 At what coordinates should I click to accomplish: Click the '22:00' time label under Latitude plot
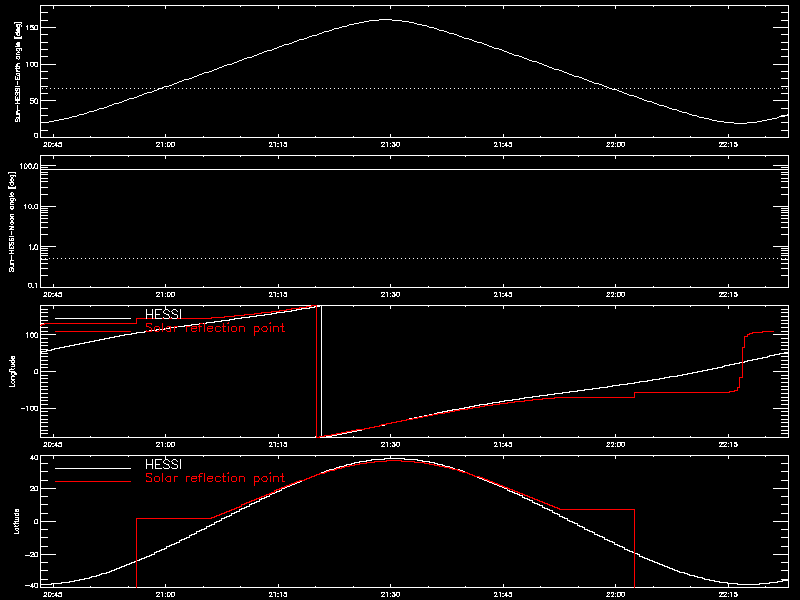(616, 594)
